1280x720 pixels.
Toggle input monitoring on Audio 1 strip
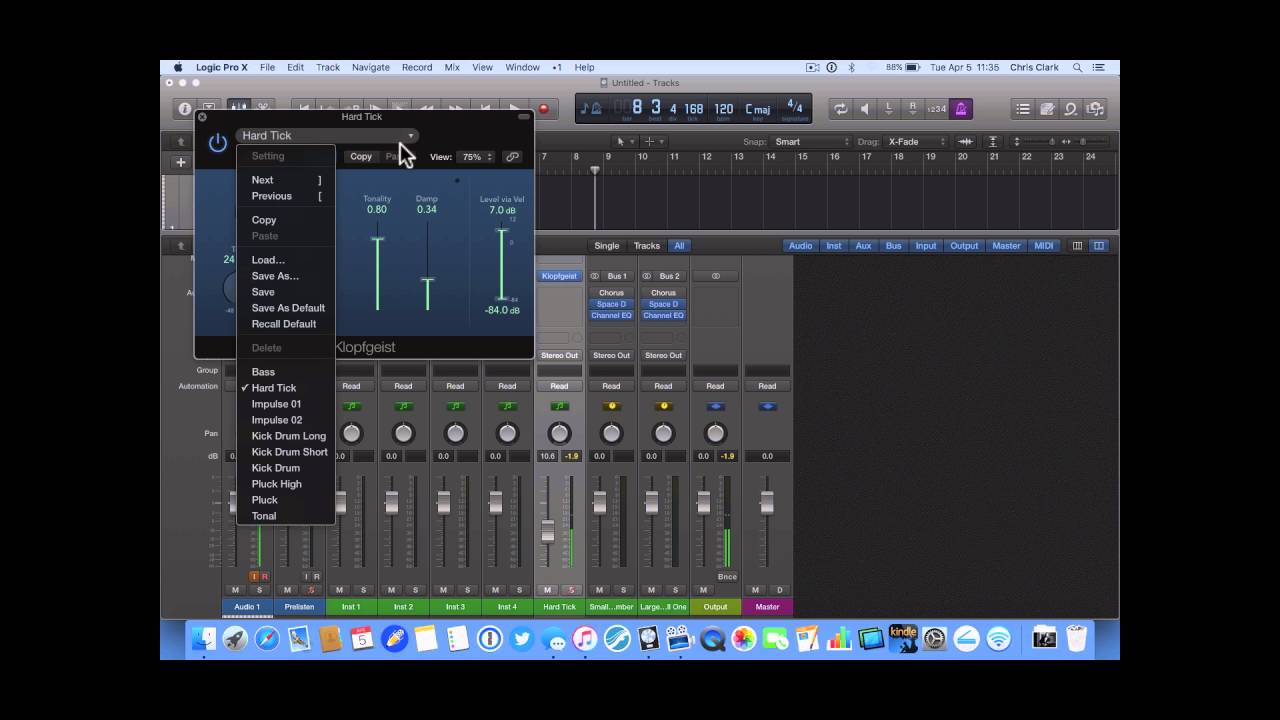coord(254,577)
